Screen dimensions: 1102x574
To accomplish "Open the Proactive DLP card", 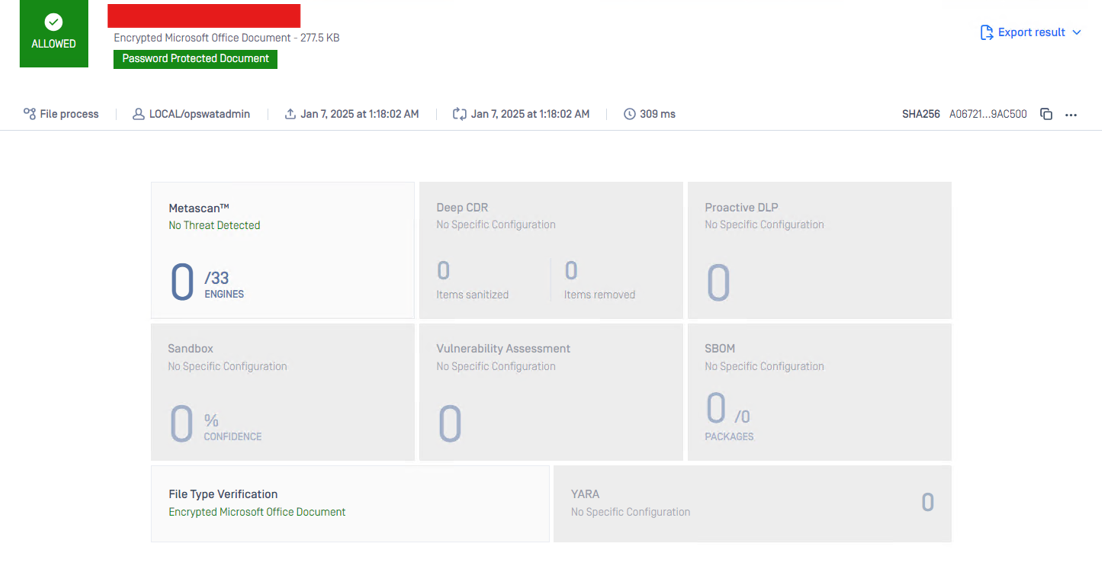I will tap(819, 250).
